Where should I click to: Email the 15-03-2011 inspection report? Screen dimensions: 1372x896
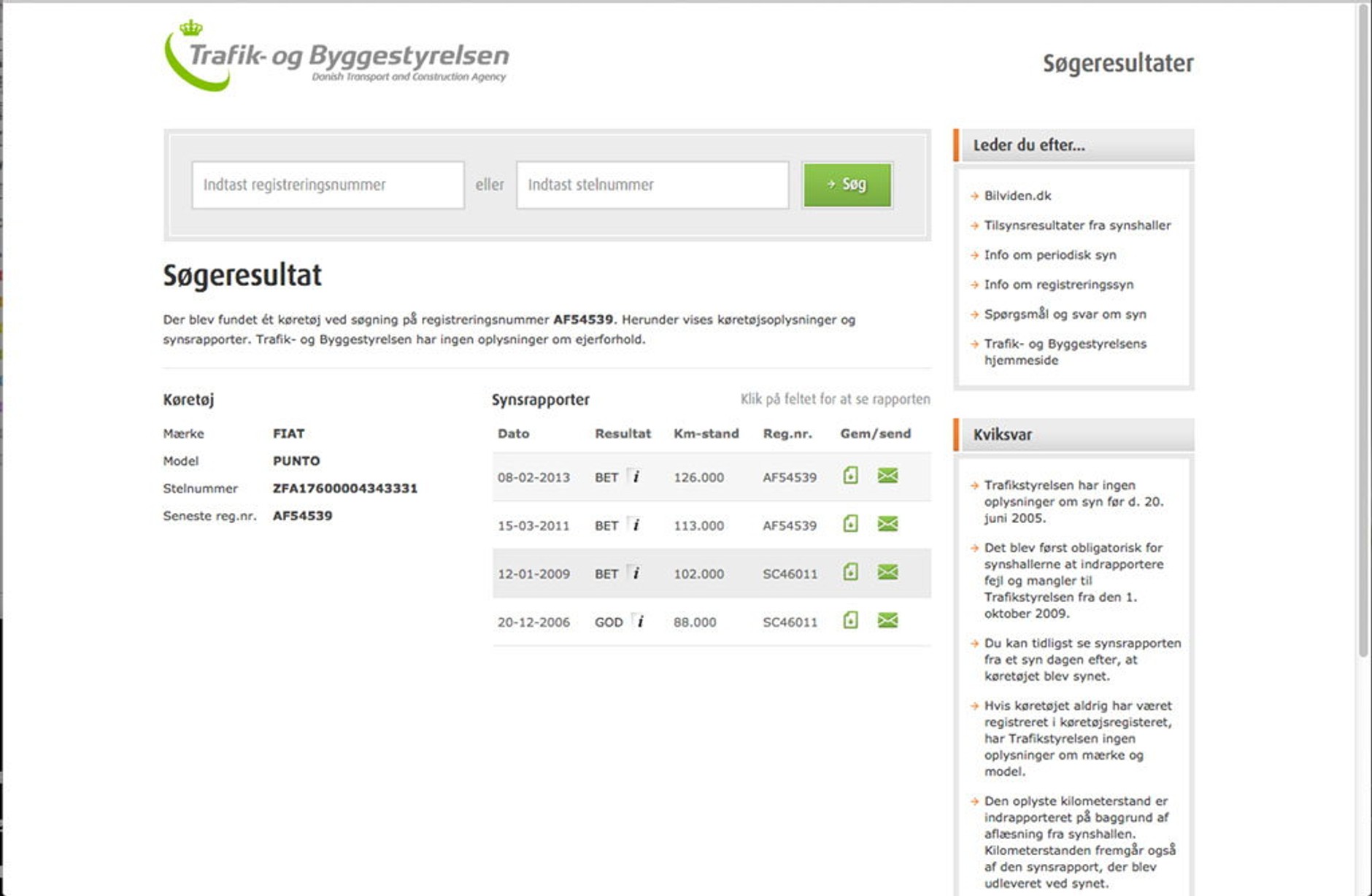(887, 524)
